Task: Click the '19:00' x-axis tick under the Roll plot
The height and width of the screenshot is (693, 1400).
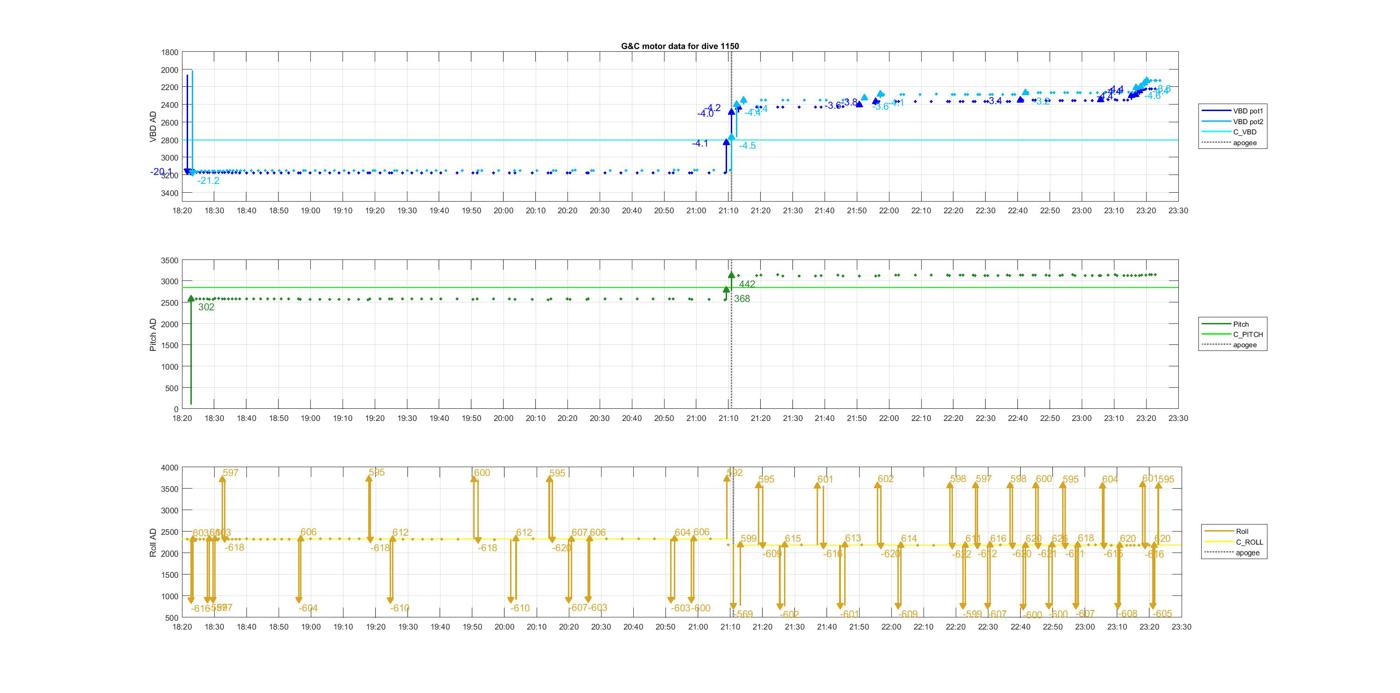Action: click(x=310, y=627)
